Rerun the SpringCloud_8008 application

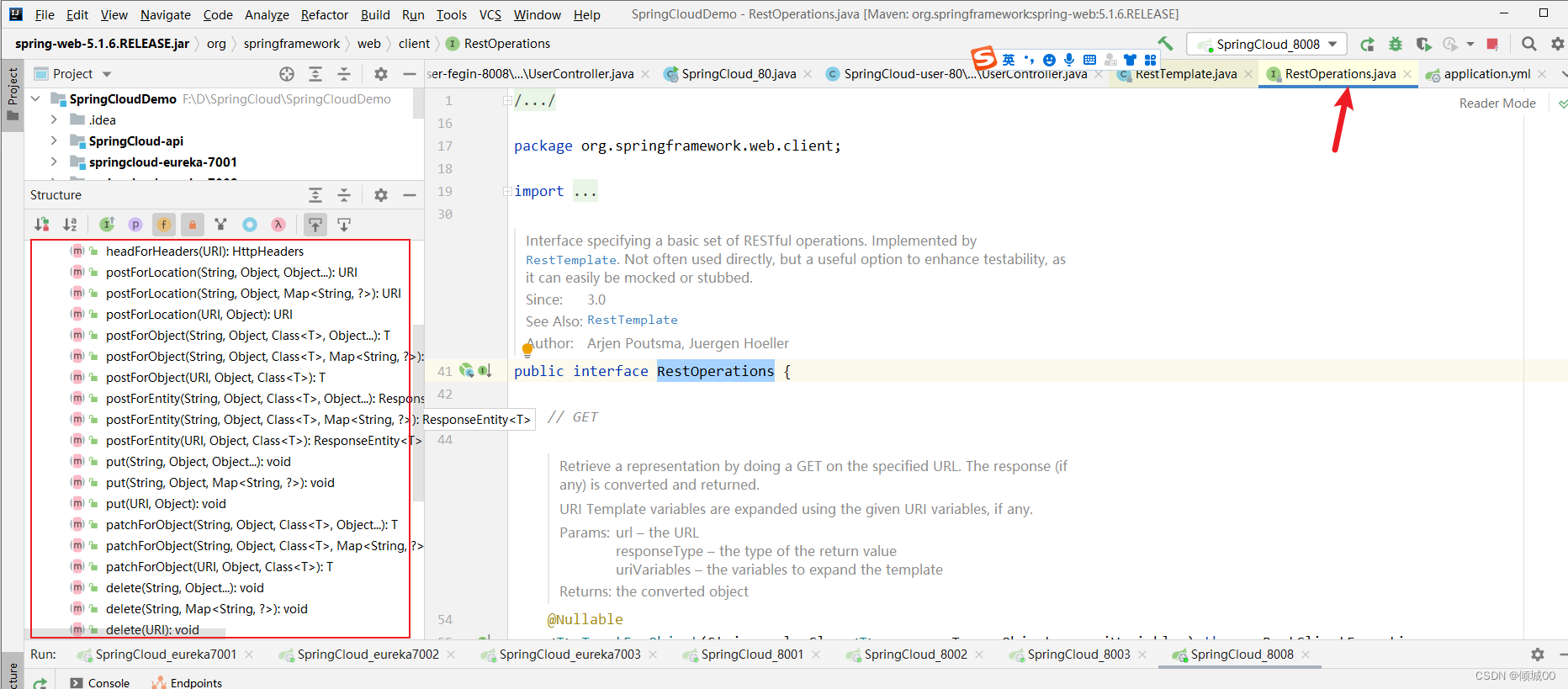click(x=1367, y=44)
